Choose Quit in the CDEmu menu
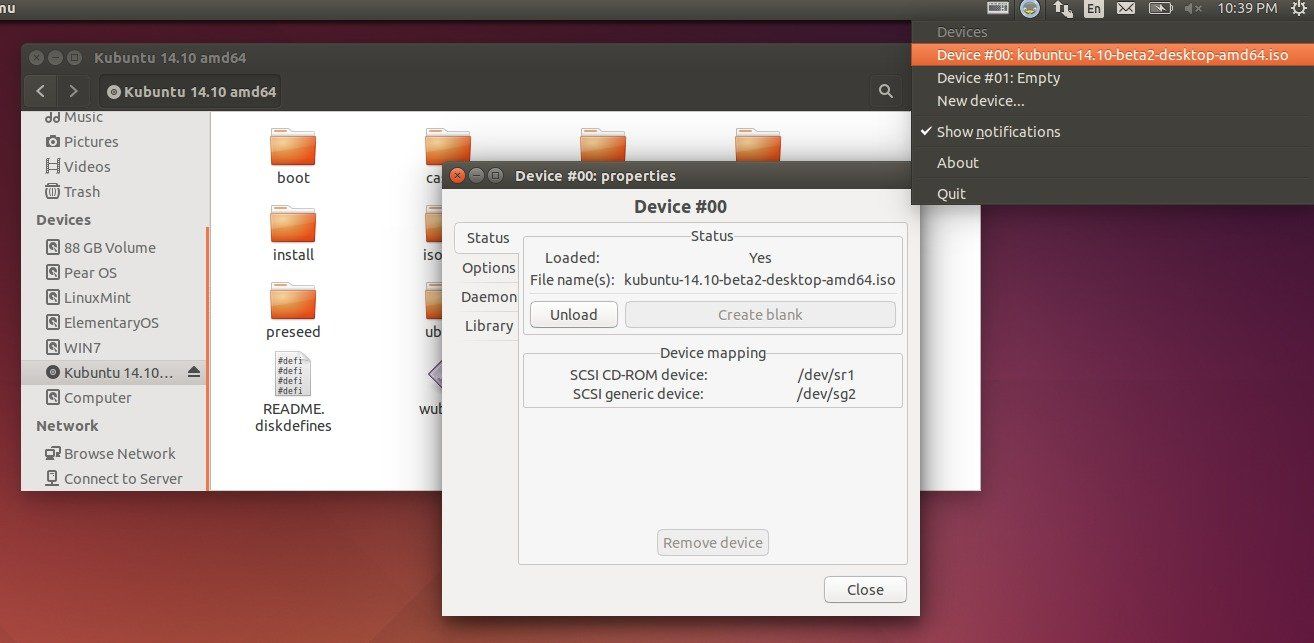The height and width of the screenshot is (643, 1314). [1110, 194]
